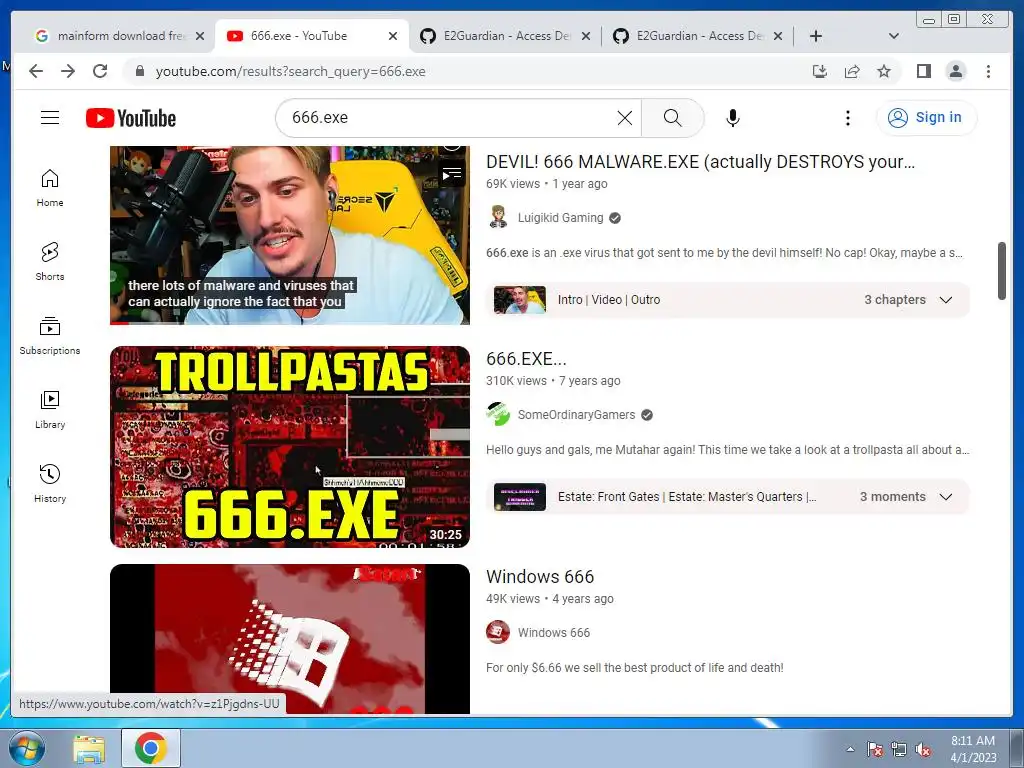
Task: Open YouTube settings three-dot menu
Action: coord(848,118)
